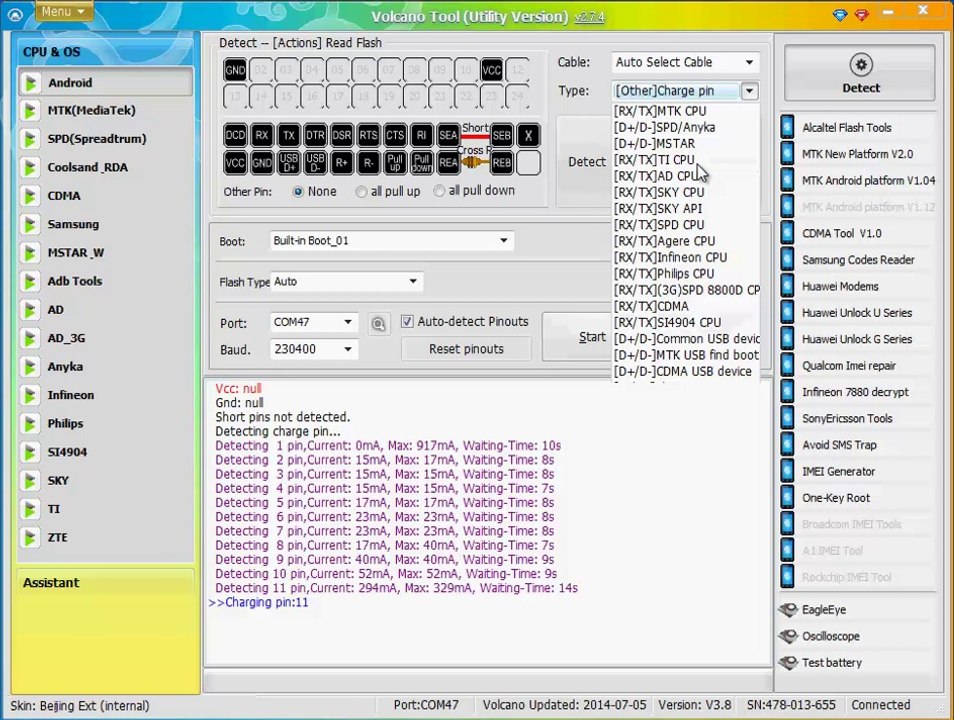954x720 pixels.
Task: Open the Assistant panel header
Action: tap(106, 582)
